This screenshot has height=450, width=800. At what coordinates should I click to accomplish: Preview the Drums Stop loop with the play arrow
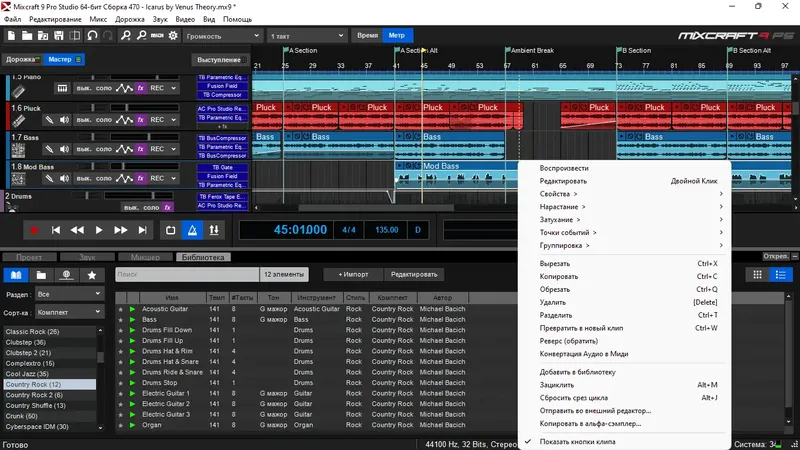coord(133,383)
